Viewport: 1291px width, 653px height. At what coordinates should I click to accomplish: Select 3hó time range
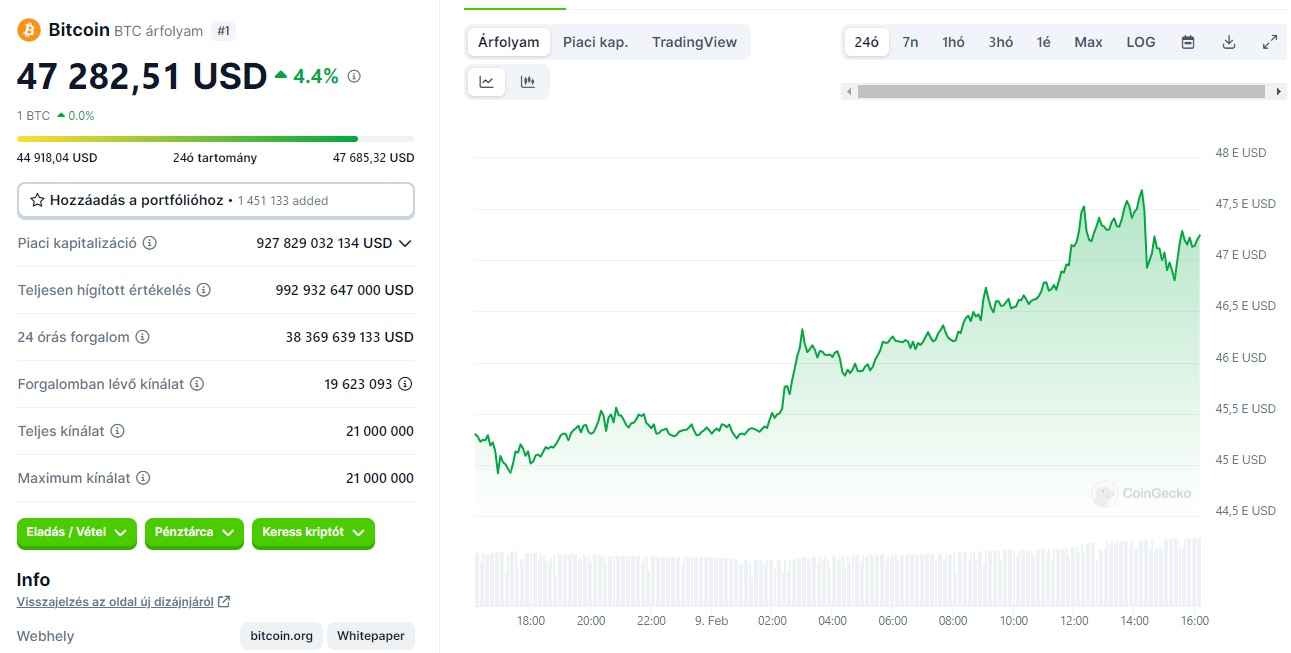pos(1000,42)
